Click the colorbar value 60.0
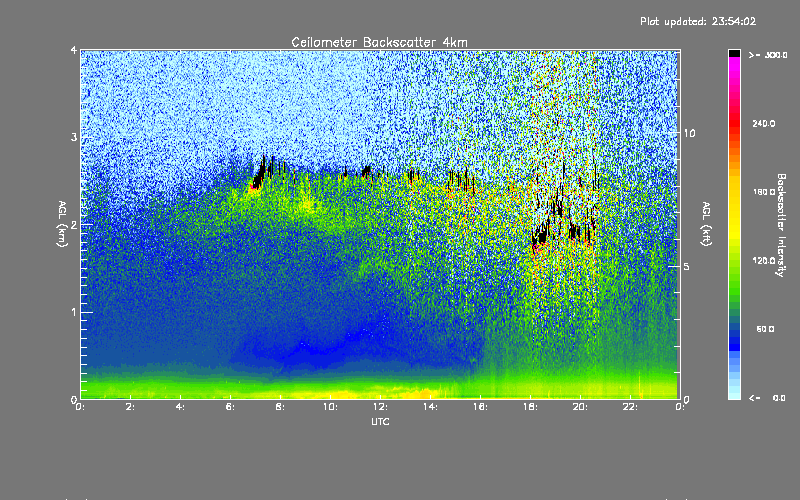 click(765, 329)
